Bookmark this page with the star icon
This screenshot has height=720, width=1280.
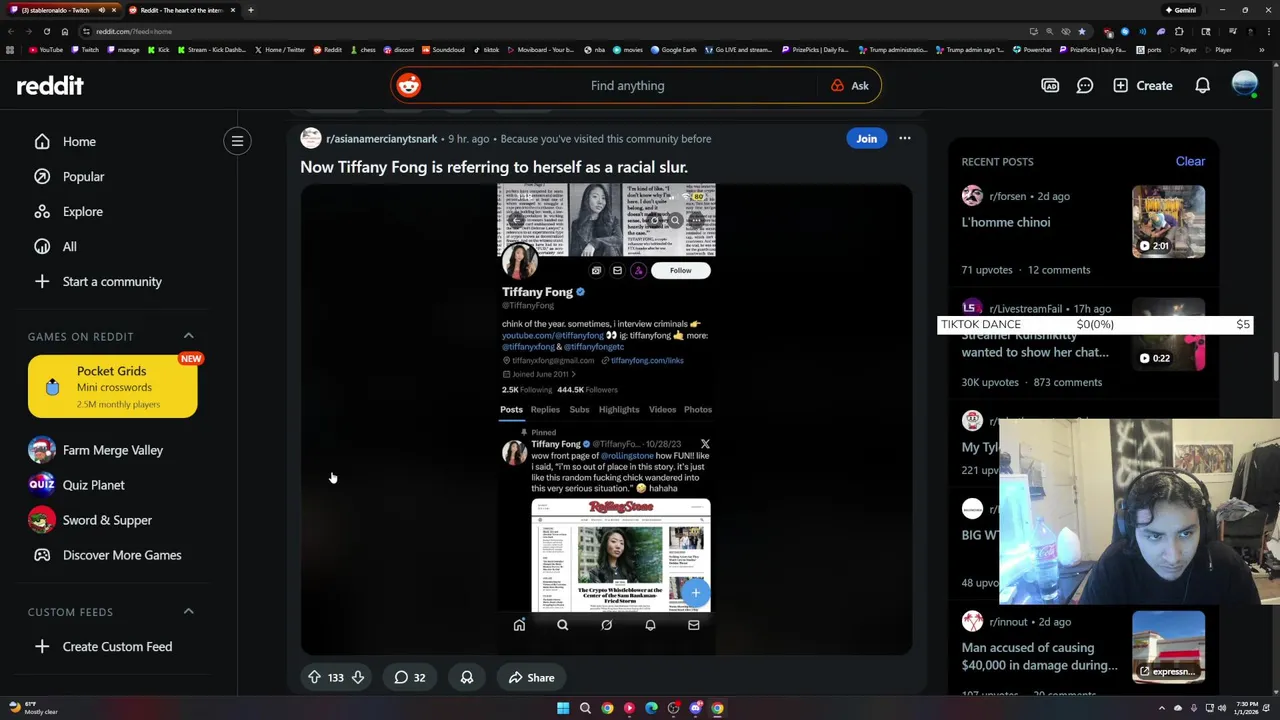1081,31
